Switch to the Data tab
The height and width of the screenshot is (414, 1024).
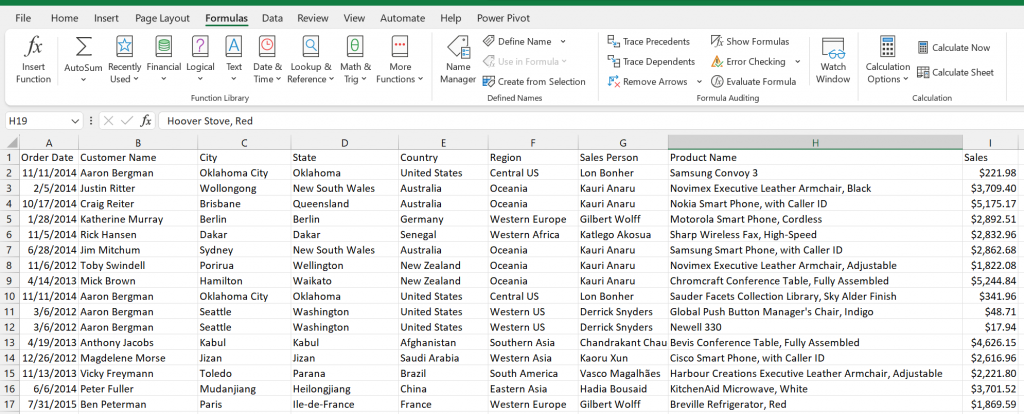coord(272,18)
